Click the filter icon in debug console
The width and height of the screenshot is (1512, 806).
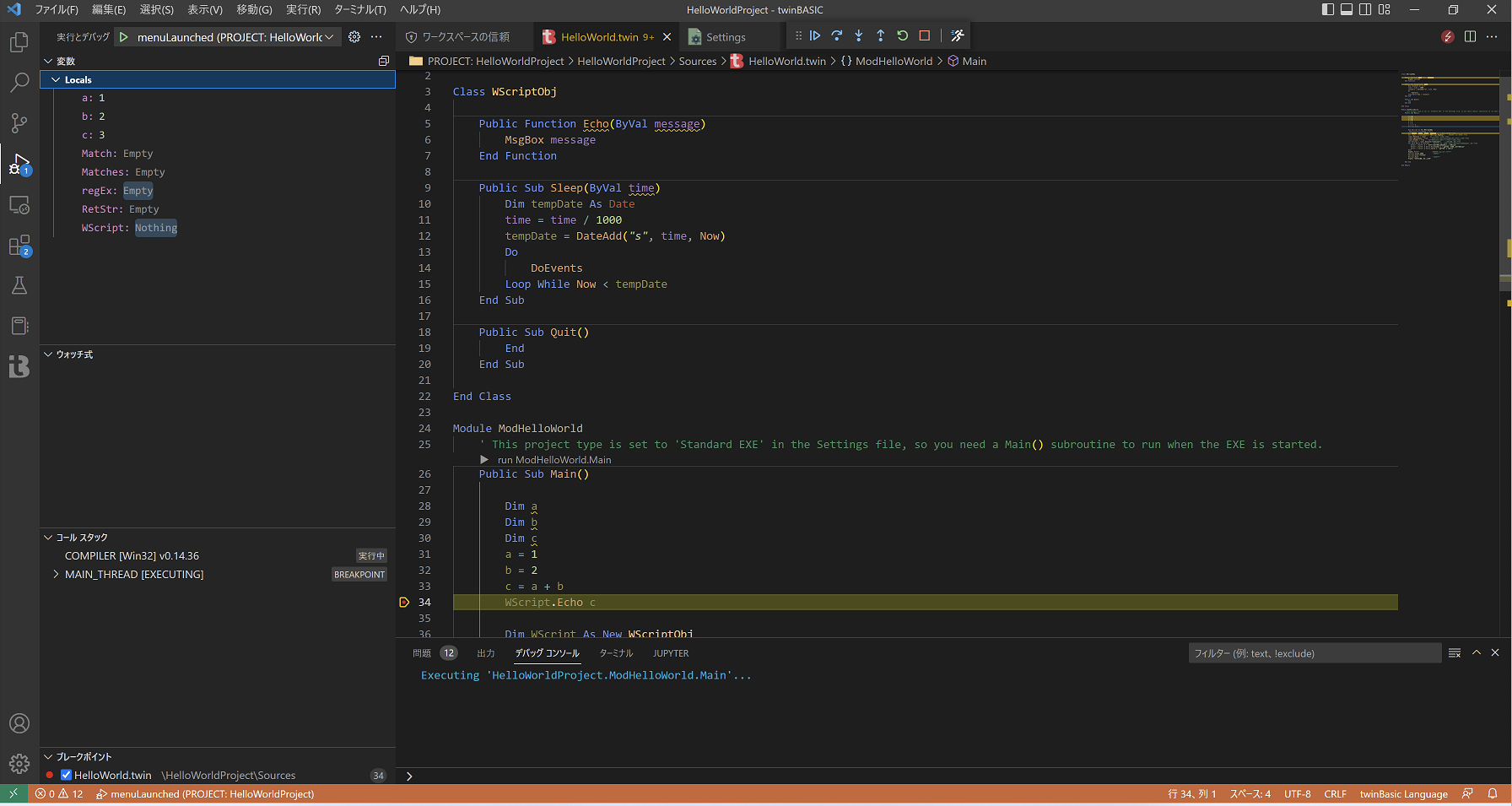click(x=1454, y=652)
